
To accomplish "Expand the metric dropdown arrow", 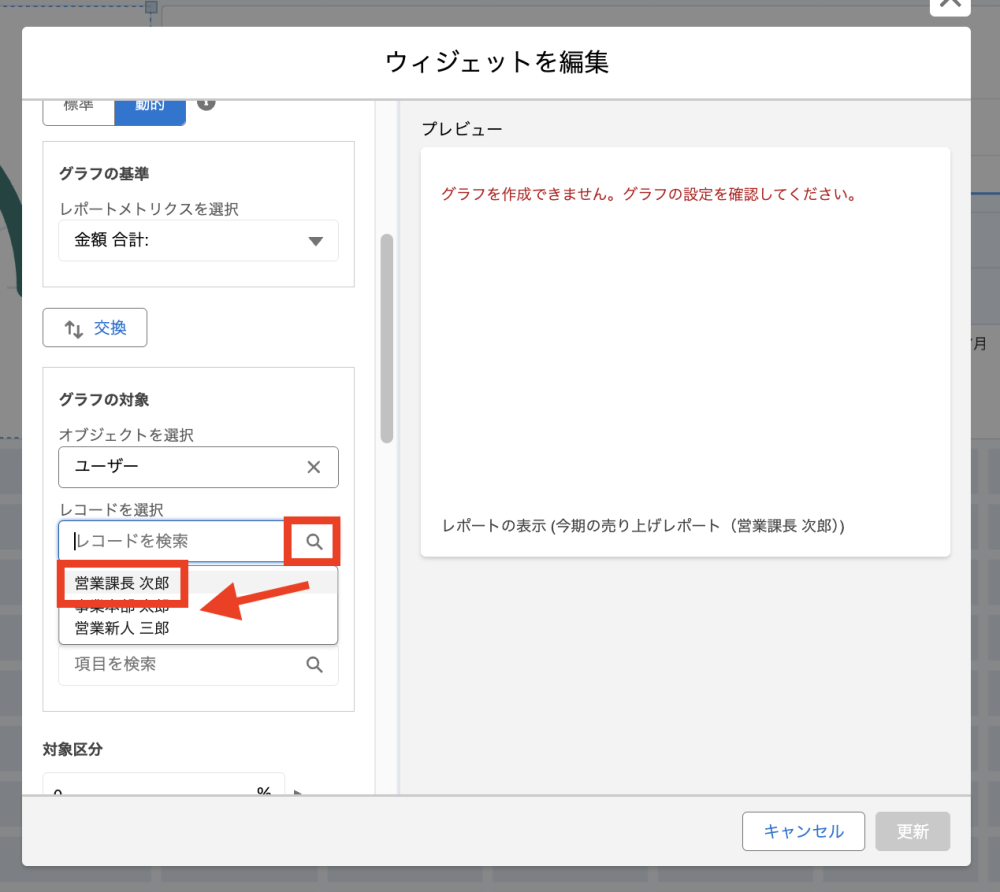I will pos(316,241).
